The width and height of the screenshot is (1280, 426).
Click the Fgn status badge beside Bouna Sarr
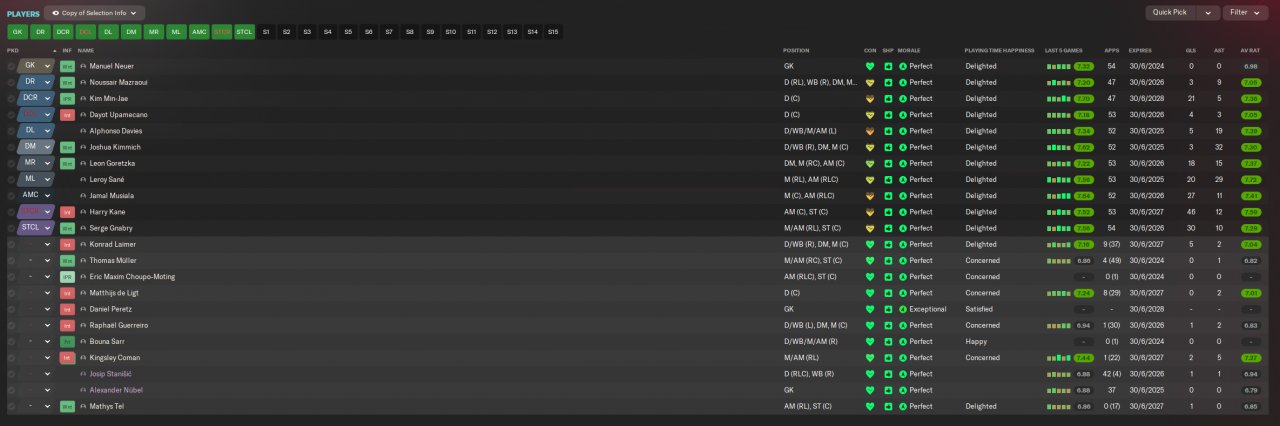coord(67,341)
